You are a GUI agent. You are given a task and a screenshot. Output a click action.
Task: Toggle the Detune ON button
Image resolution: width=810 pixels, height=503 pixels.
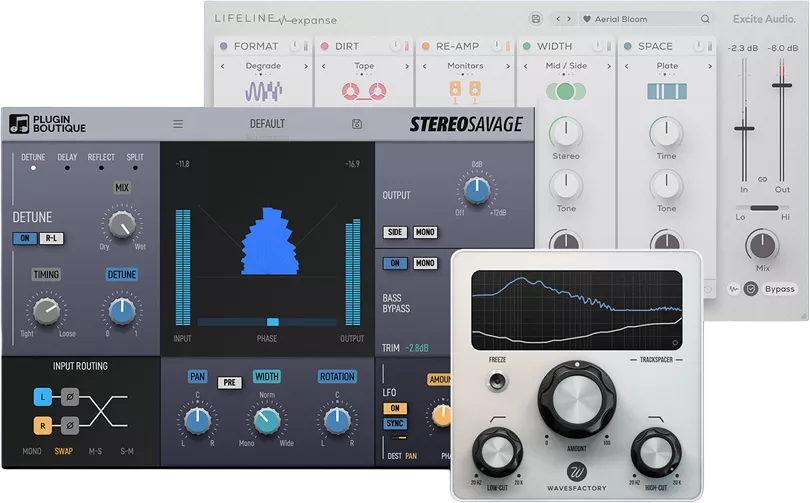[x=24, y=238]
